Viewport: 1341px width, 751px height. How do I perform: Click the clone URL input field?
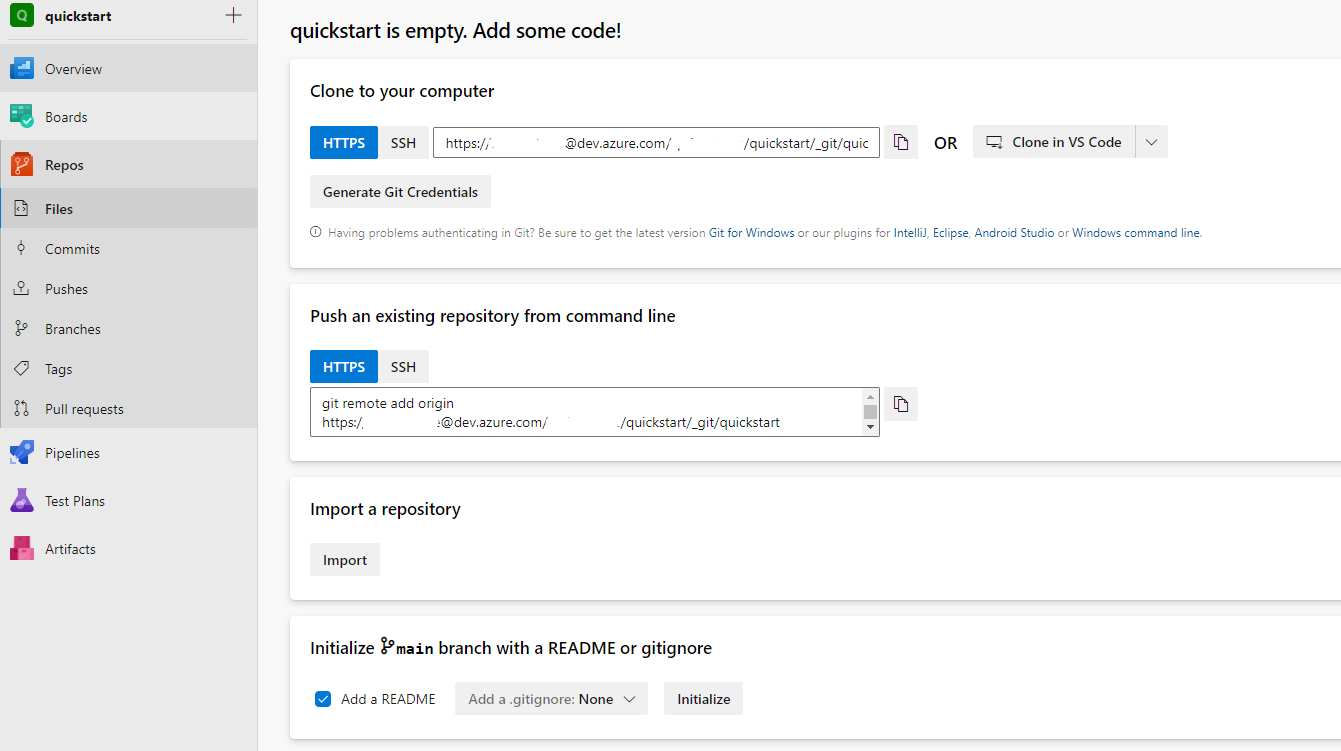pyautogui.click(x=656, y=142)
